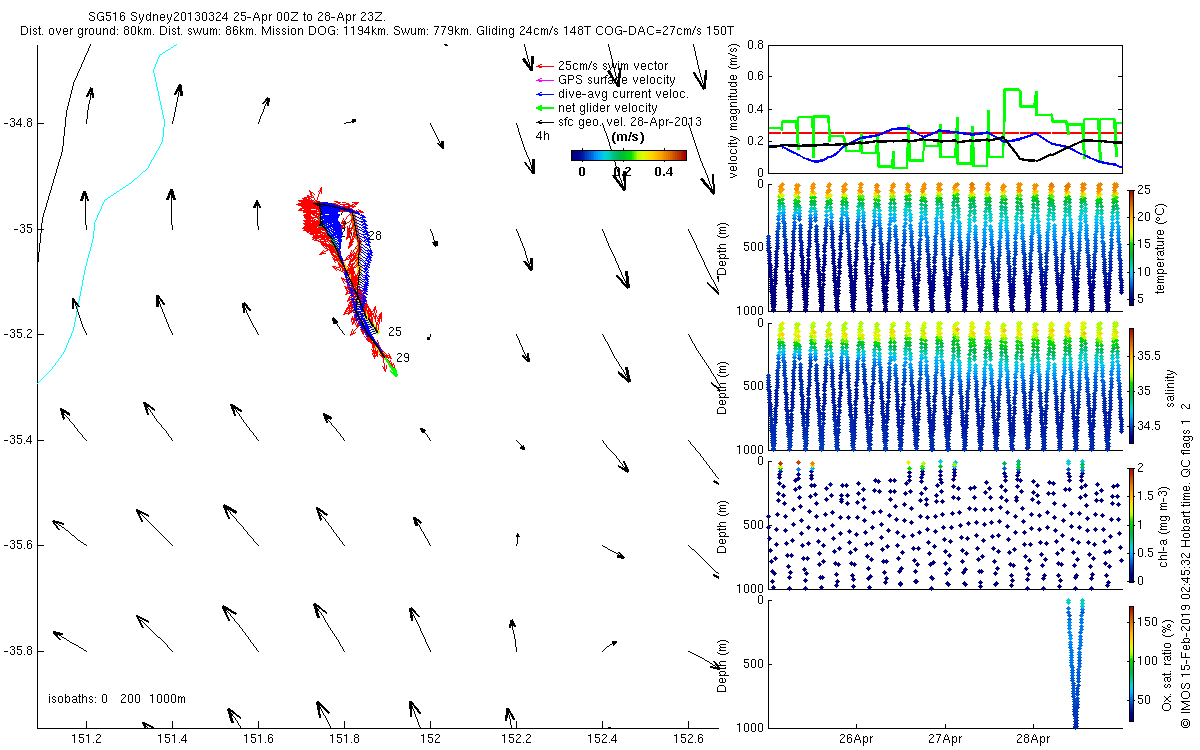The height and width of the screenshot is (750, 1200).
Task: Click longitude tick '152.6'
Action: pos(688,739)
